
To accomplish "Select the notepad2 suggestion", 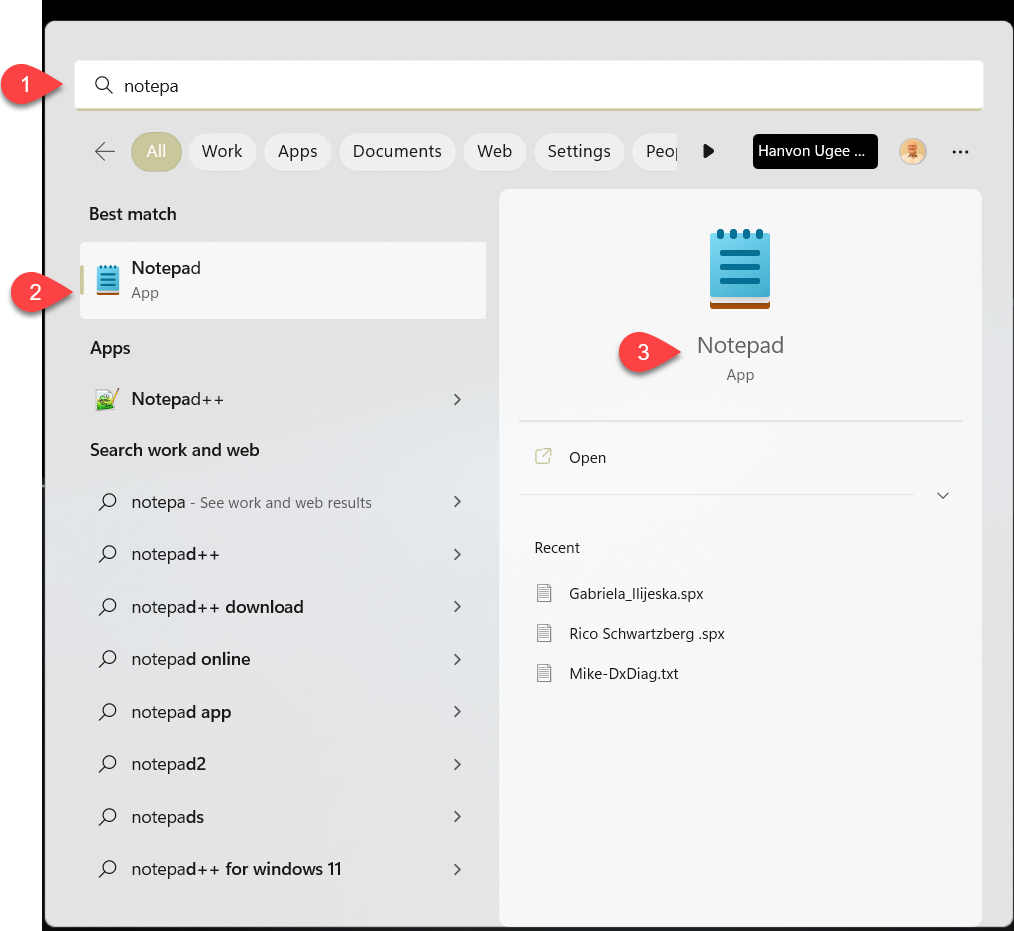I will click(x=283, y=764).
